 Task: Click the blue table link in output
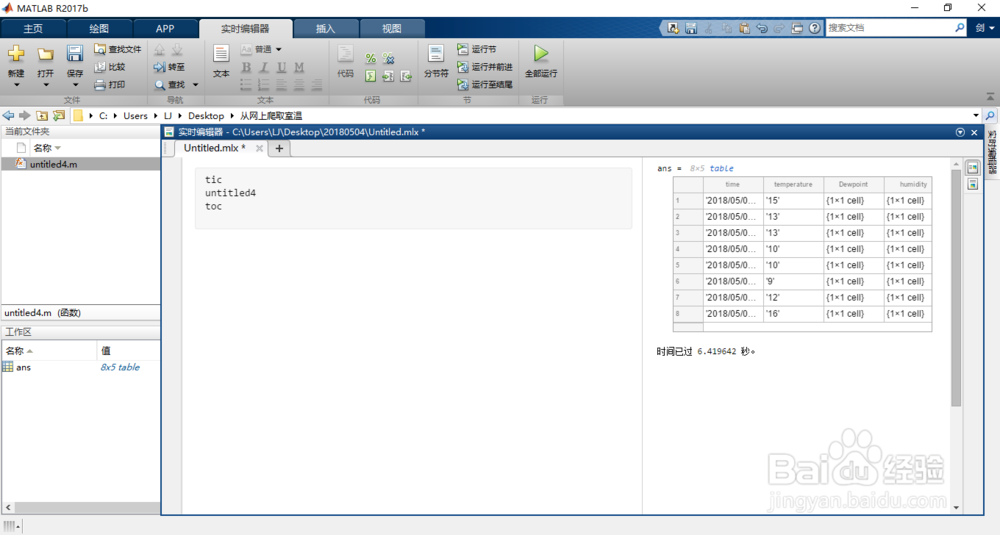click(721, 168)
